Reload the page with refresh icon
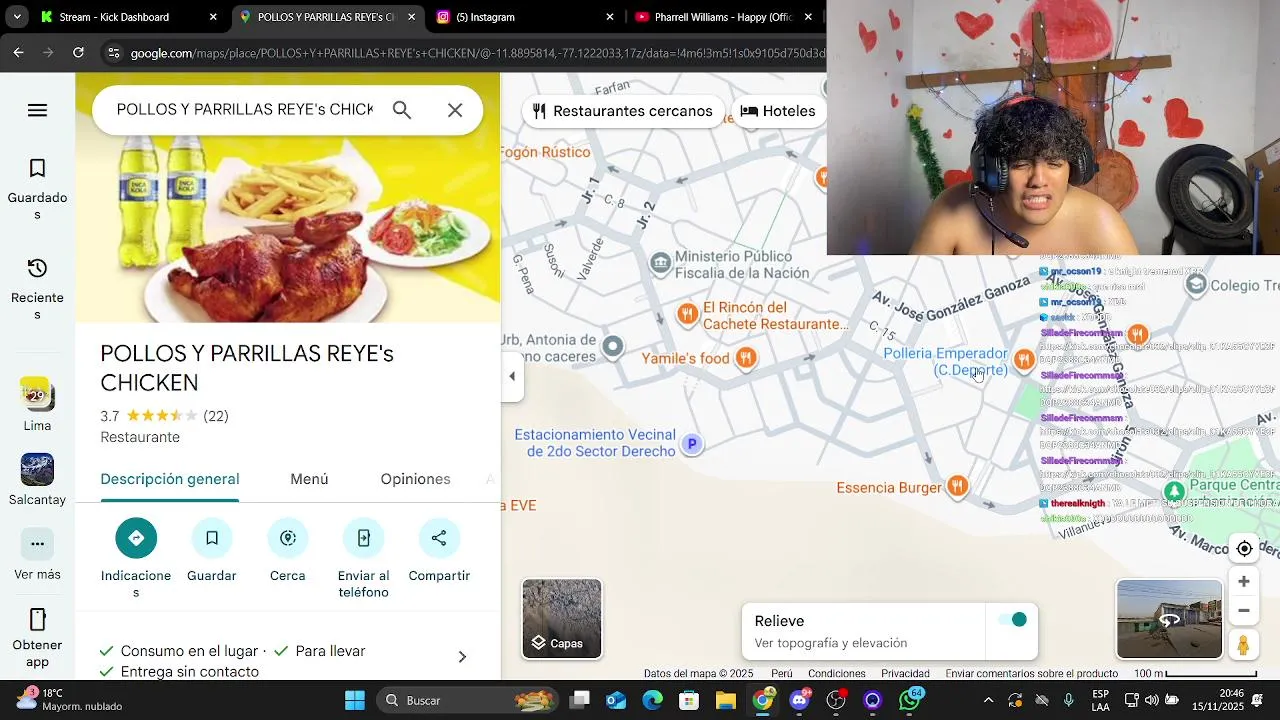This screenshot has height=720, width=1280. point(78,53)
